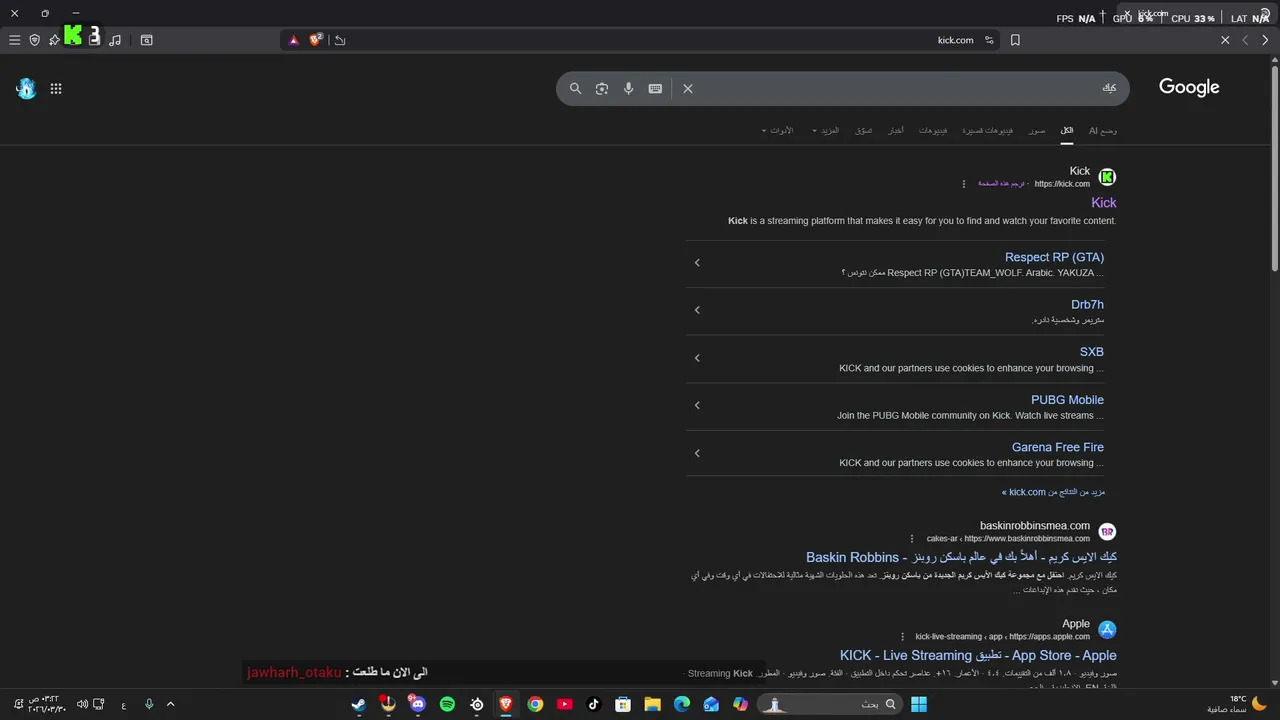Open File Explorer from the taskbar
The image size is (1280, 720).
(x=652, y=704)
